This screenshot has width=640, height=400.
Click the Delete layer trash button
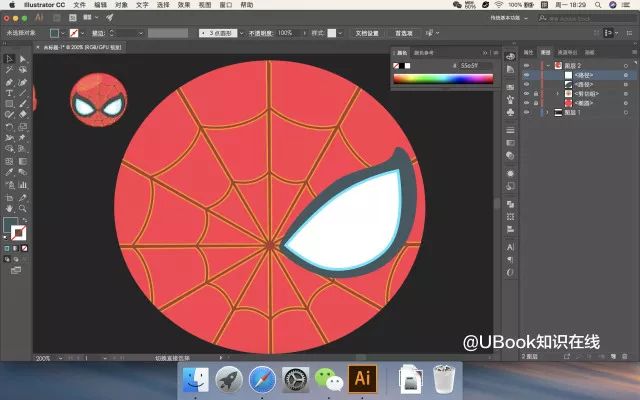pos(624,356)
